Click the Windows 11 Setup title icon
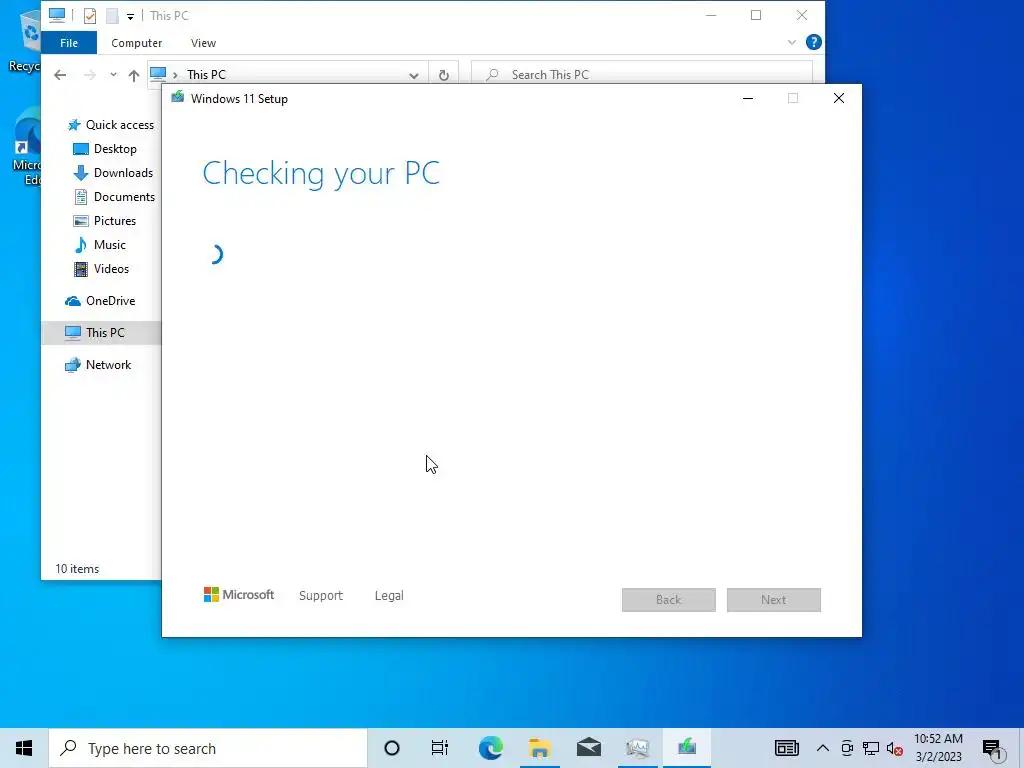Screen dimensions: 1024x768 [178, 98]
